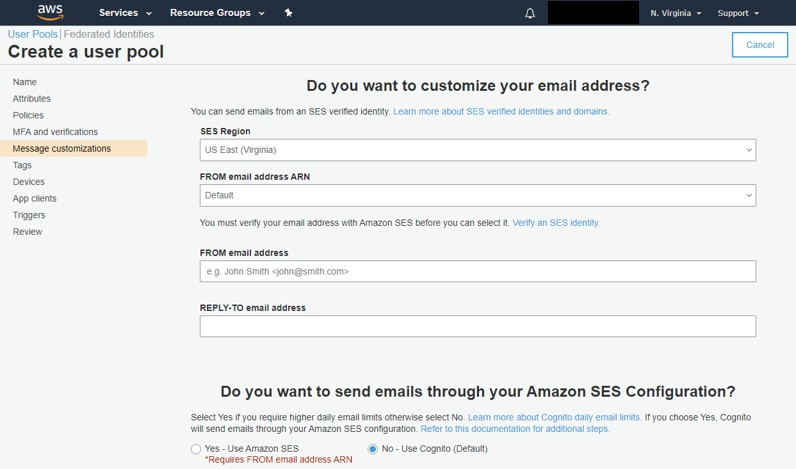Go to the Attributes step
This screenshot has width=796, height=469.
click(x=32, y=99)
